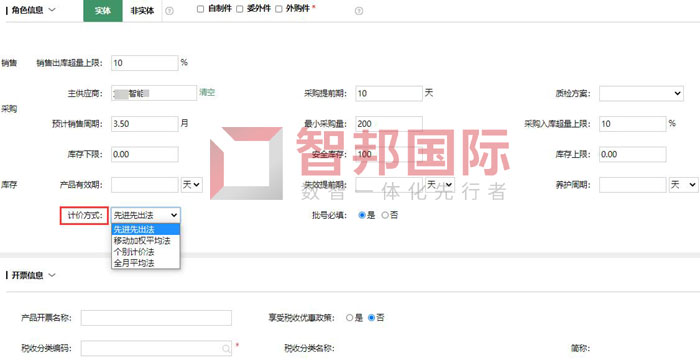This screenshot has width=700, height=363.
Task: Open 产品有效期 unit dropdown
Action: [x=192, y=185]
